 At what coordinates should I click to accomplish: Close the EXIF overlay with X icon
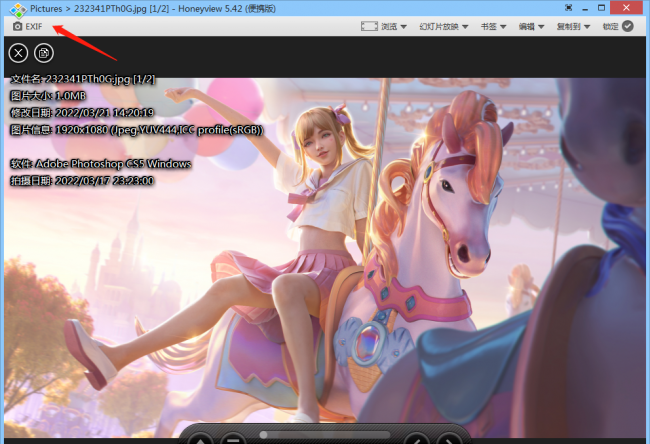pos(18,53)
